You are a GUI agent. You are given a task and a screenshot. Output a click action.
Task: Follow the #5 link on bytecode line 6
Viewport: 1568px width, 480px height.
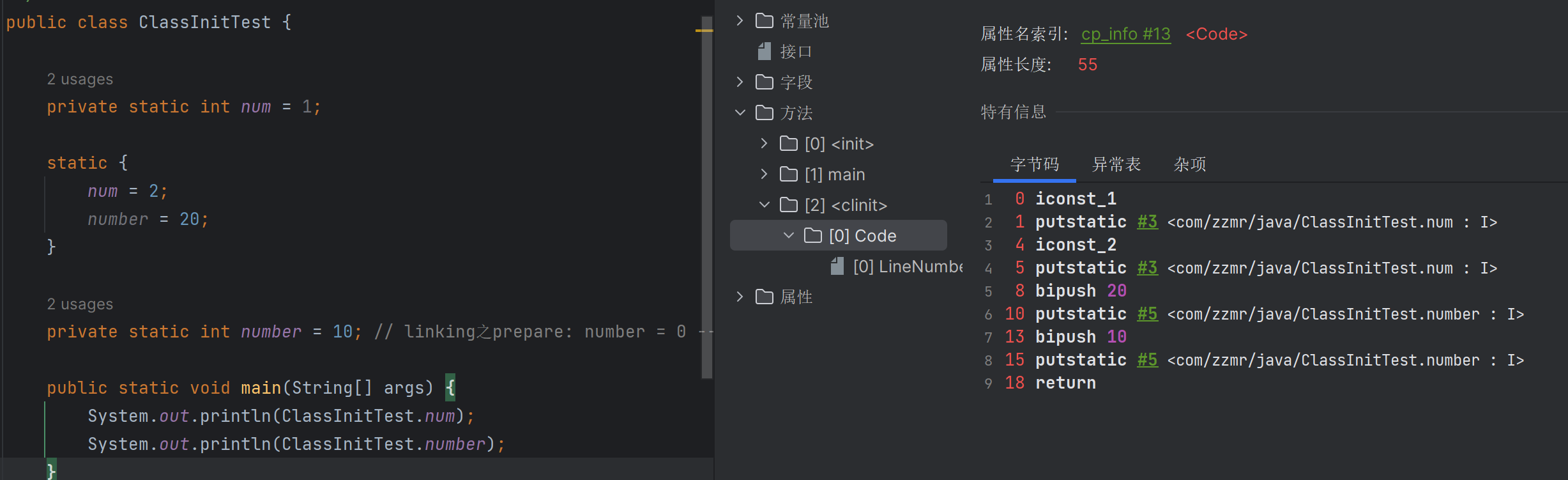click(1147, 314)
